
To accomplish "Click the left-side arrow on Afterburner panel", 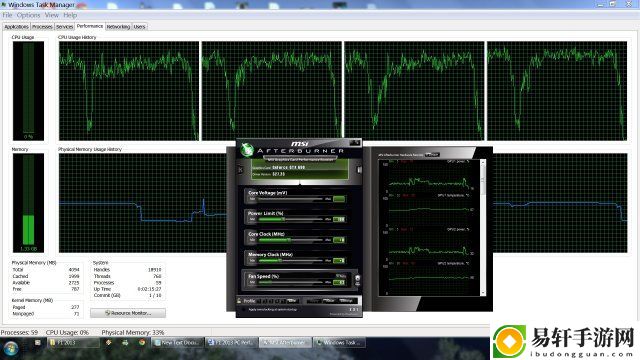I will 240,169.
